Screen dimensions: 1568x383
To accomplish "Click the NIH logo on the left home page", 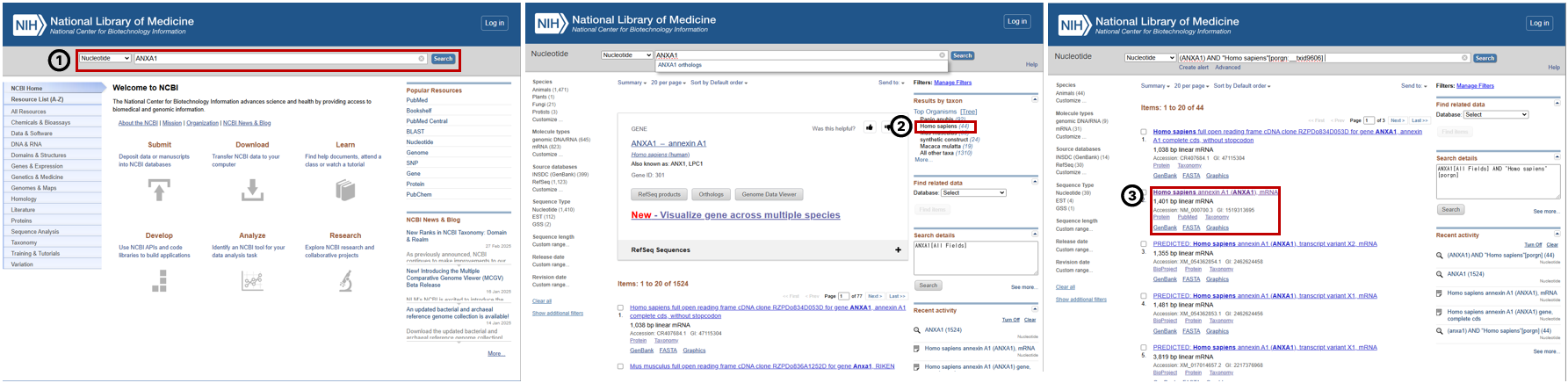I will tap(29, 25).
